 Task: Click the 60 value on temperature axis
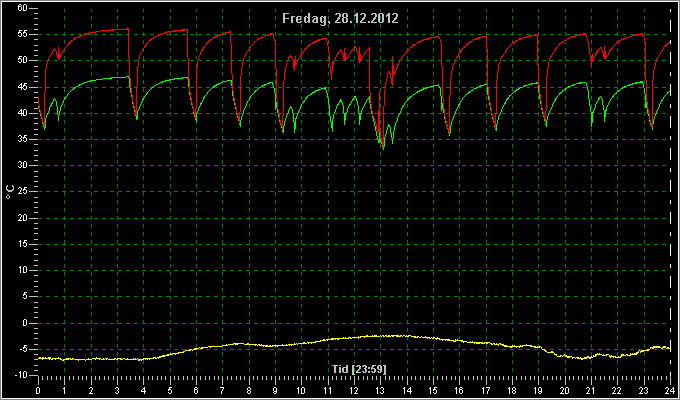(23, 8)
